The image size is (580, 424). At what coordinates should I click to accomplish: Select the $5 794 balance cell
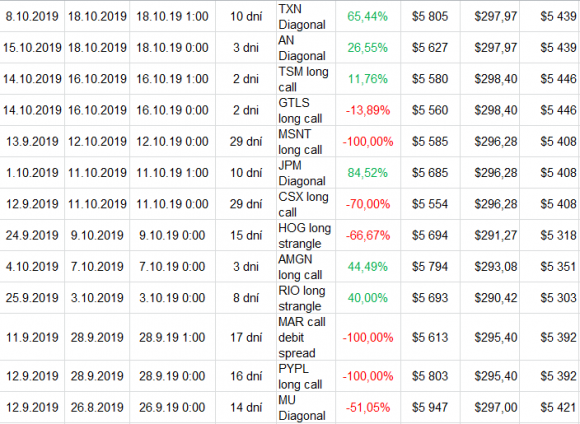(430, 266)
